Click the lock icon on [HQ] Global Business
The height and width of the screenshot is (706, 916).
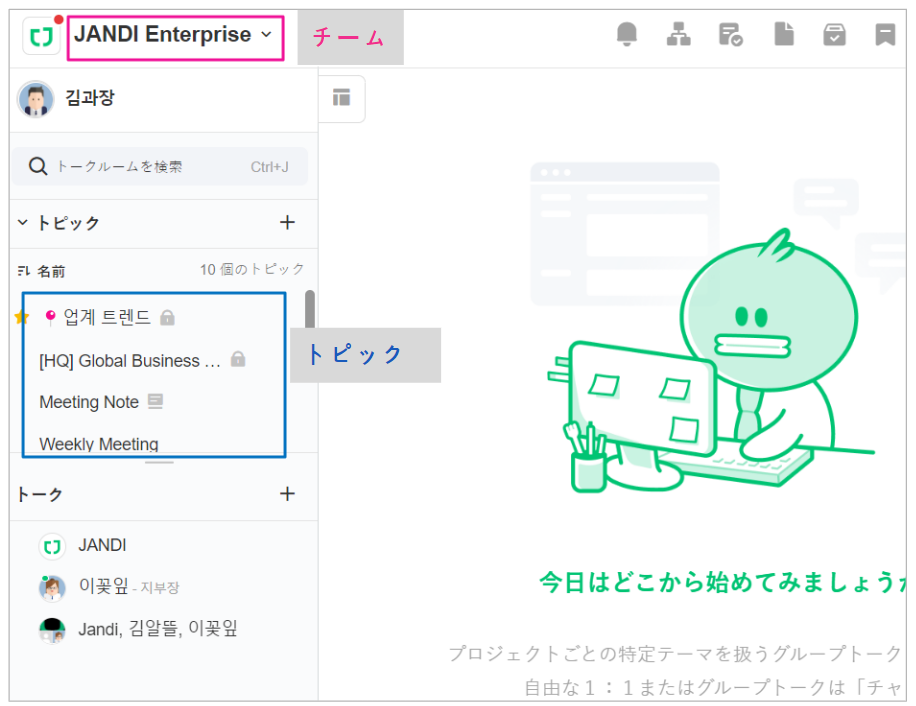pos(238,359)
